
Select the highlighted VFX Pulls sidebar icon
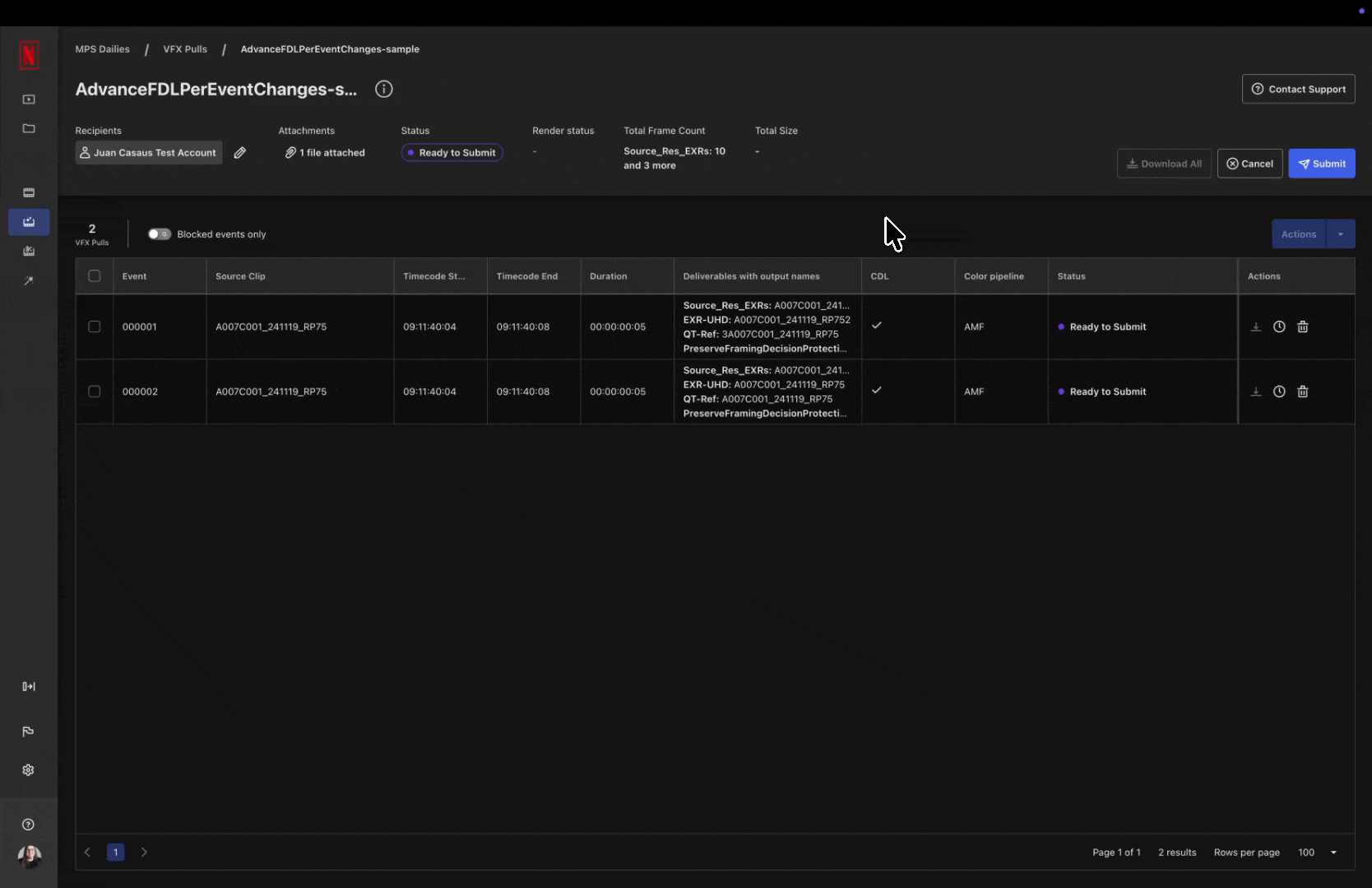[29, 222]
